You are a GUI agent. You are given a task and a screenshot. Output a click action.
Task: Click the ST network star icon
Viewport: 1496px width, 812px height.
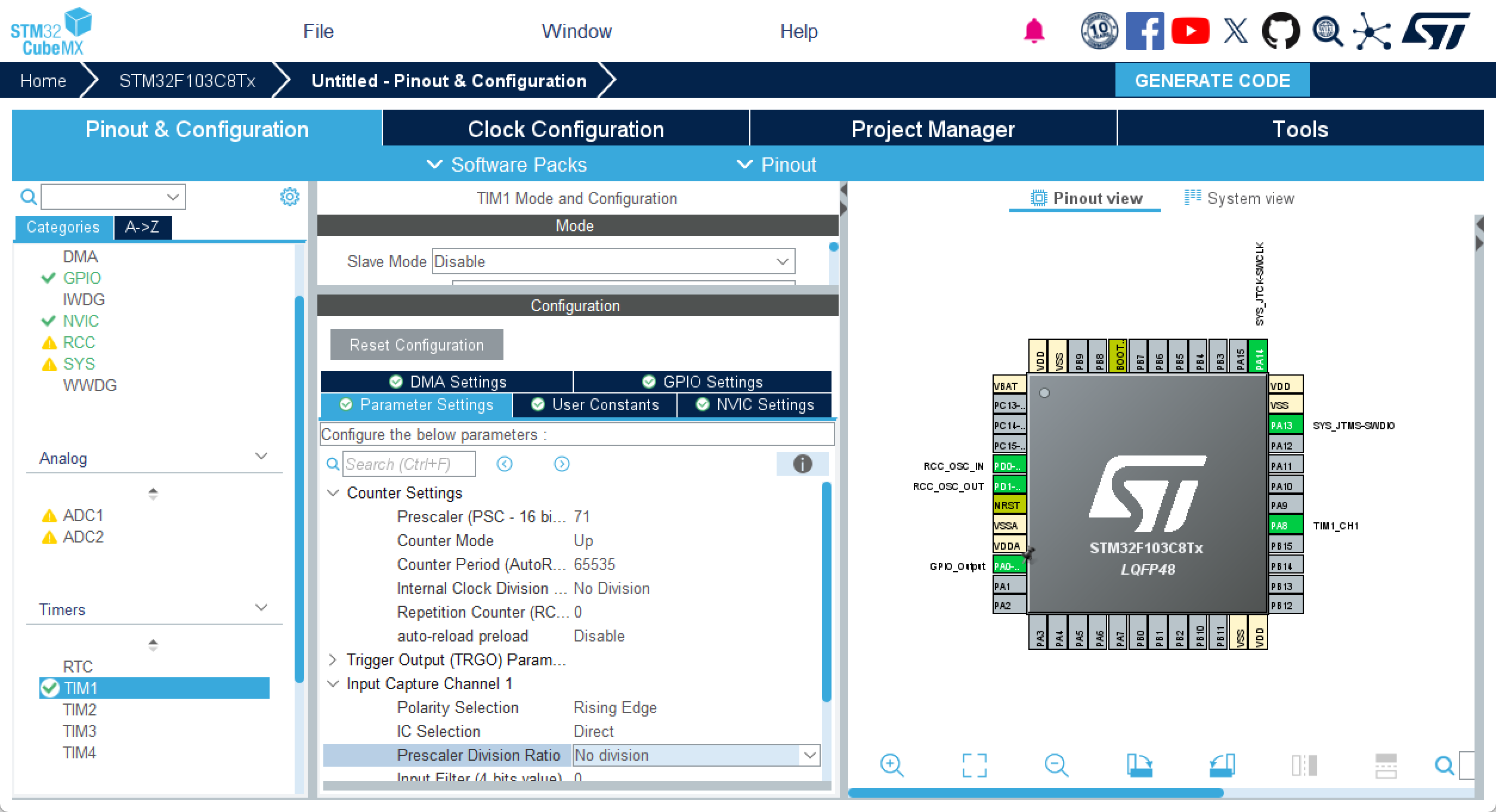(x=1372, y=30)
